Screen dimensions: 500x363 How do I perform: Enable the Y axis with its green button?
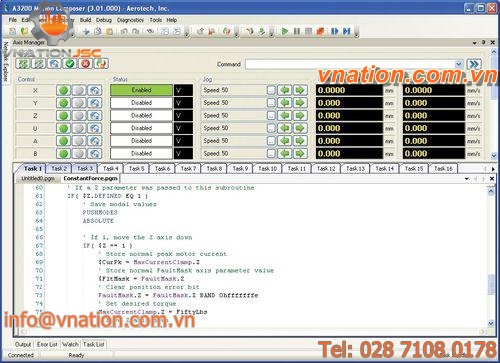(63, 103)
